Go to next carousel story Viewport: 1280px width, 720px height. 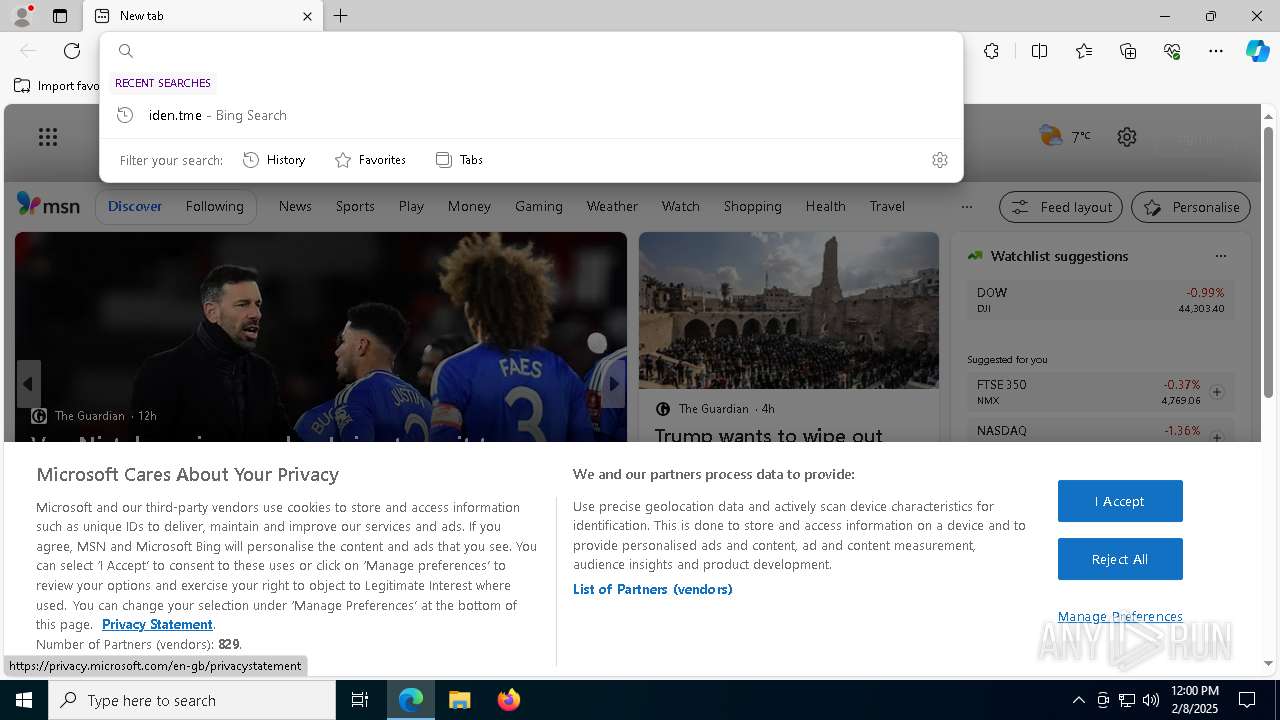pos(614,384)
